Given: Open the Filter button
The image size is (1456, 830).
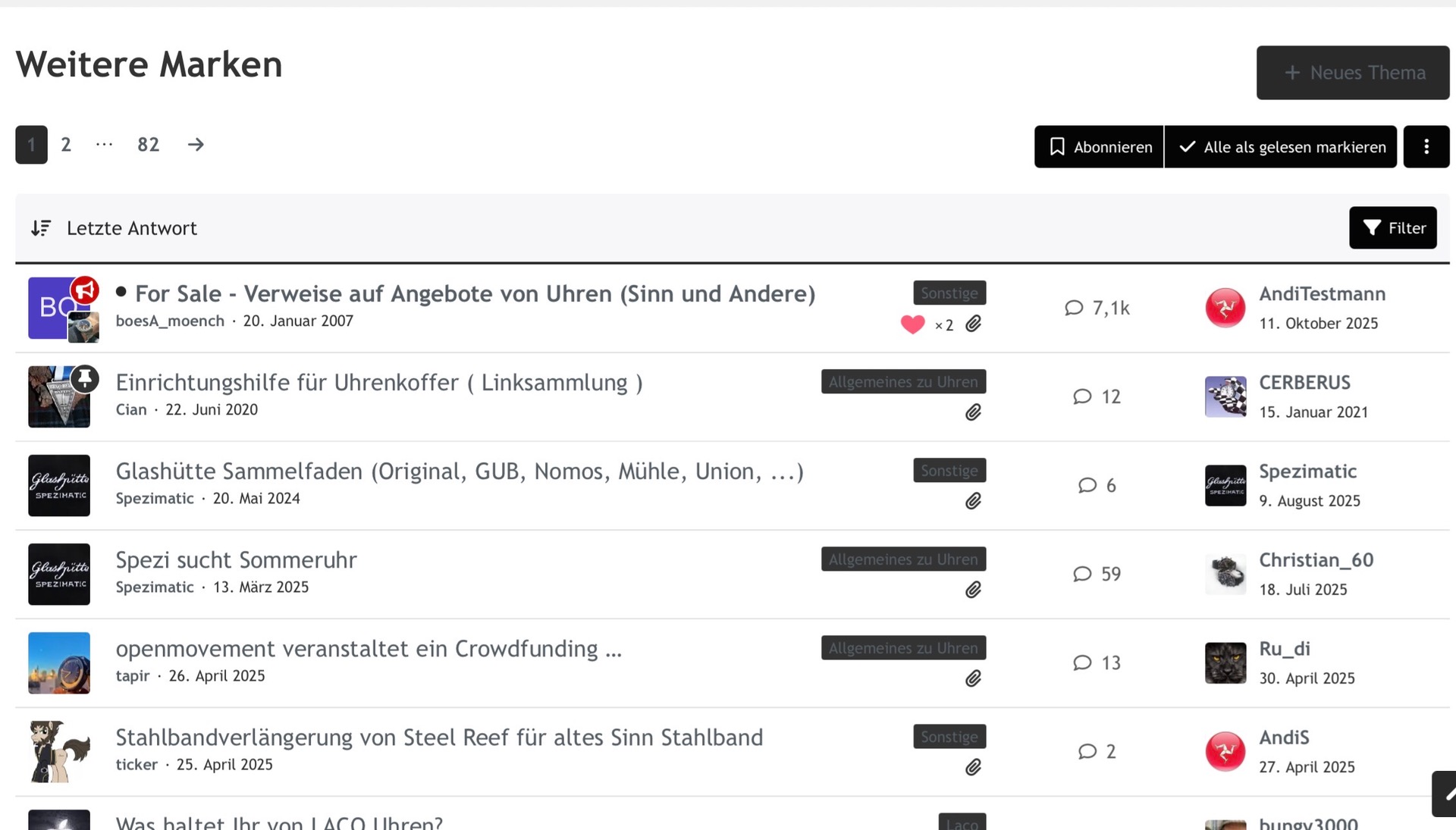Looking at the screenshot, I should pos(1392,228).
